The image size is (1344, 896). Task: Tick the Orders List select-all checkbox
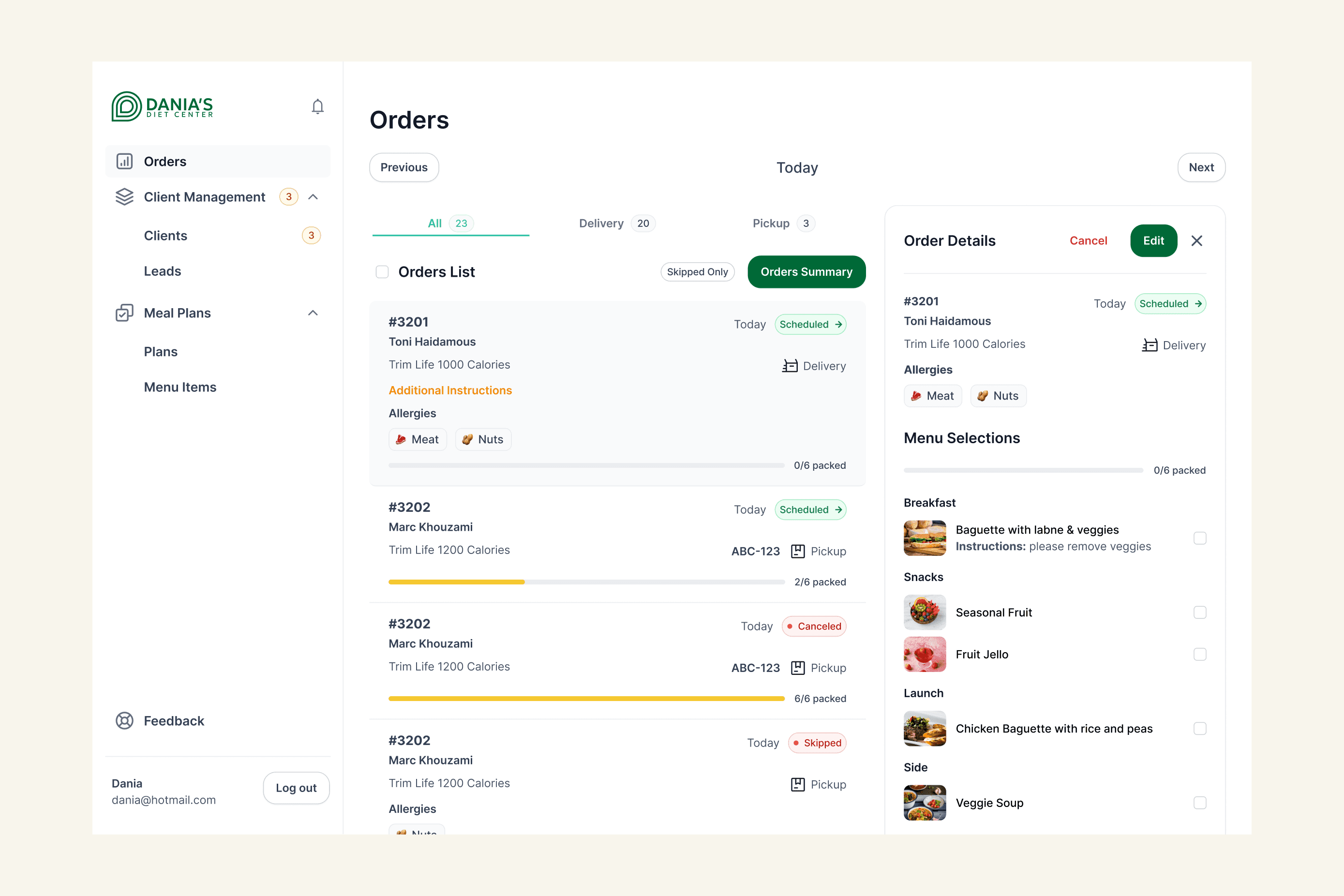(x=382, y=272)
